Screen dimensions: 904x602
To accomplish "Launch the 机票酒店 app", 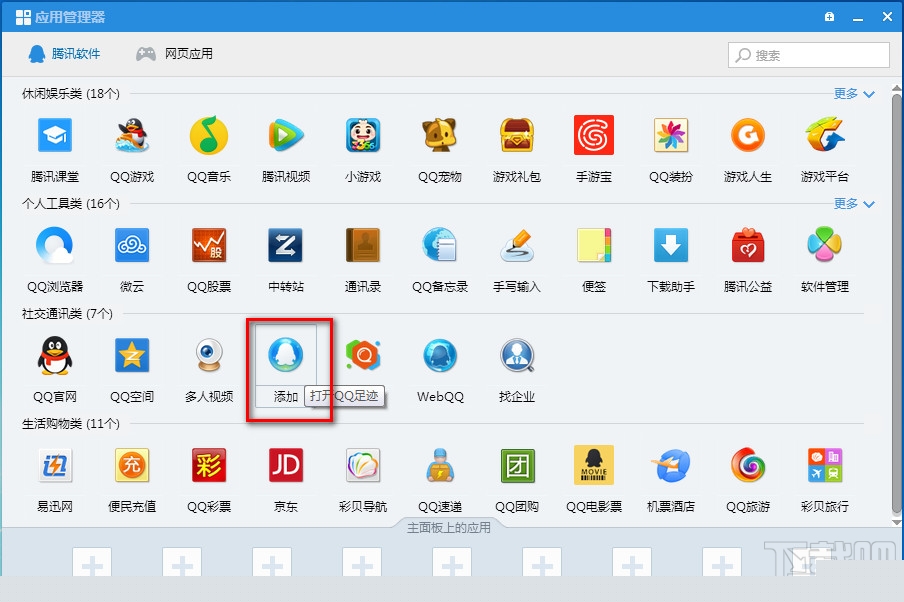I will [x=671, y=465].
